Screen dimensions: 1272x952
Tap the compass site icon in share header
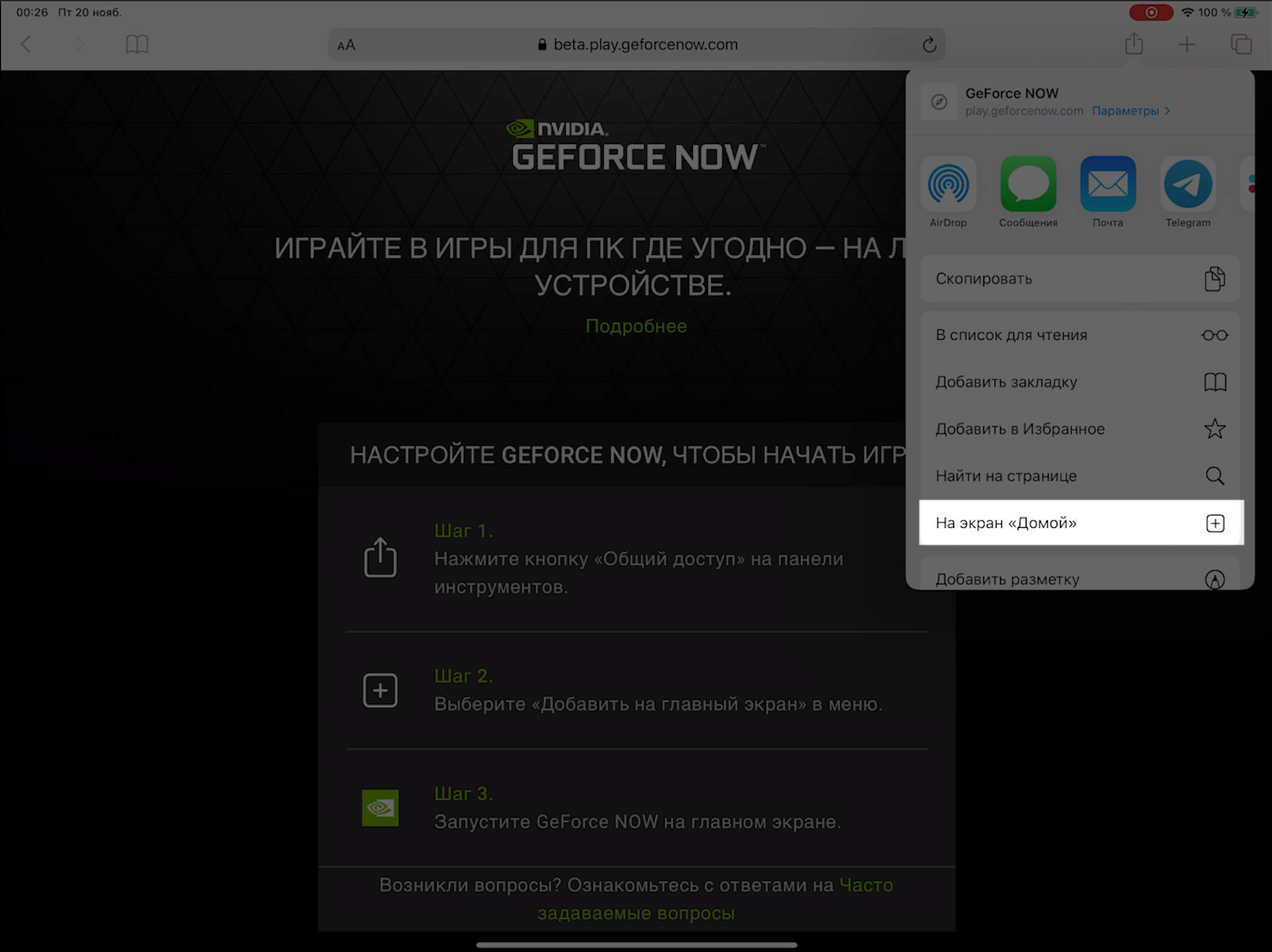coord(938,101)
